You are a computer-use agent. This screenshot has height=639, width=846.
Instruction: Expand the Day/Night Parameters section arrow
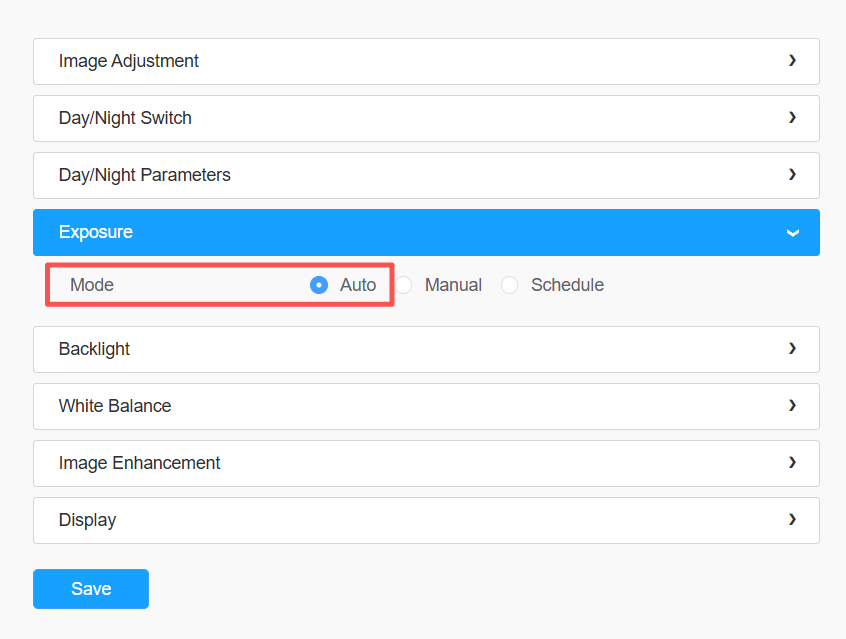[792, 174]
